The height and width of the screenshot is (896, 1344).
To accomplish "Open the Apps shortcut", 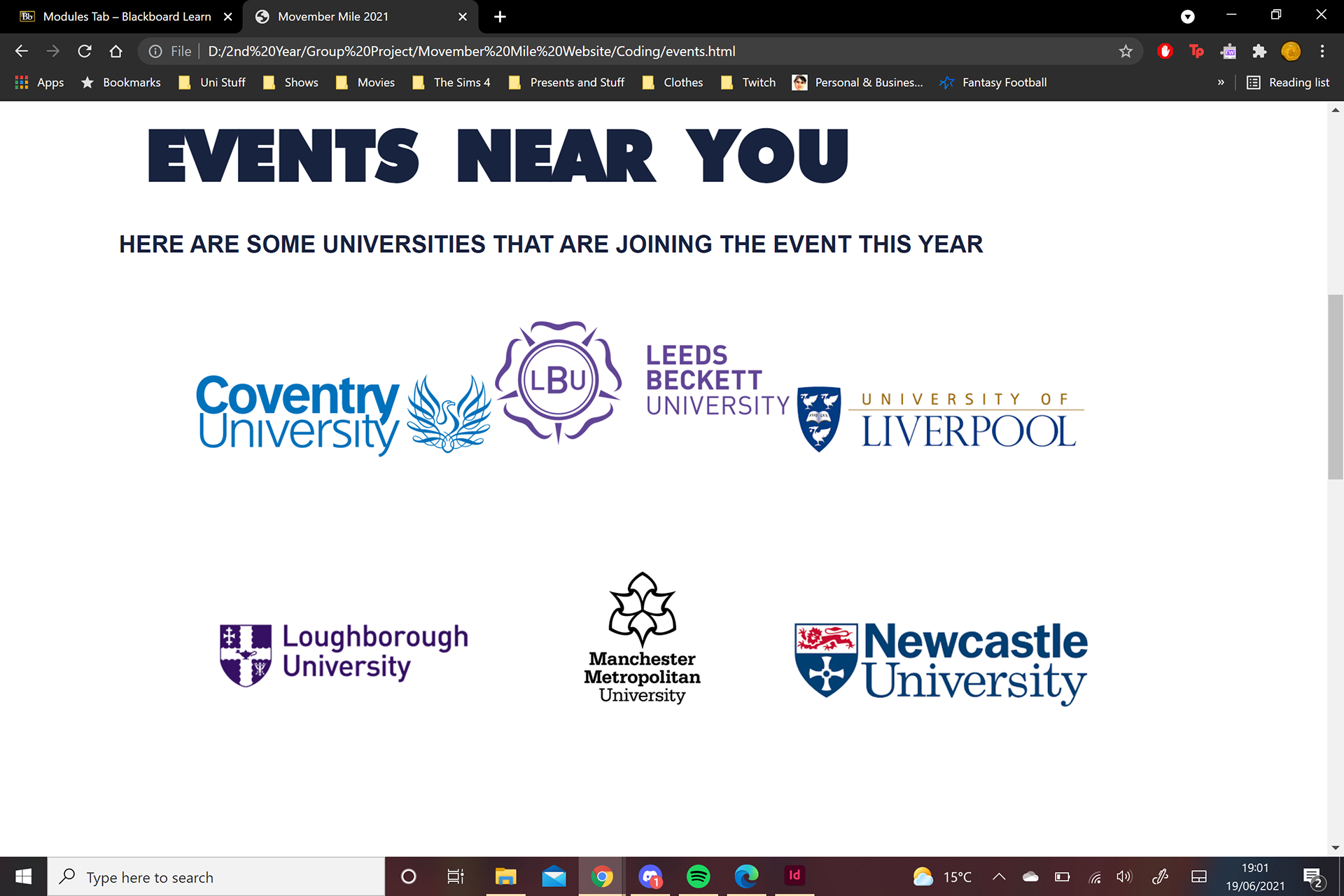I will click(40, 83).
